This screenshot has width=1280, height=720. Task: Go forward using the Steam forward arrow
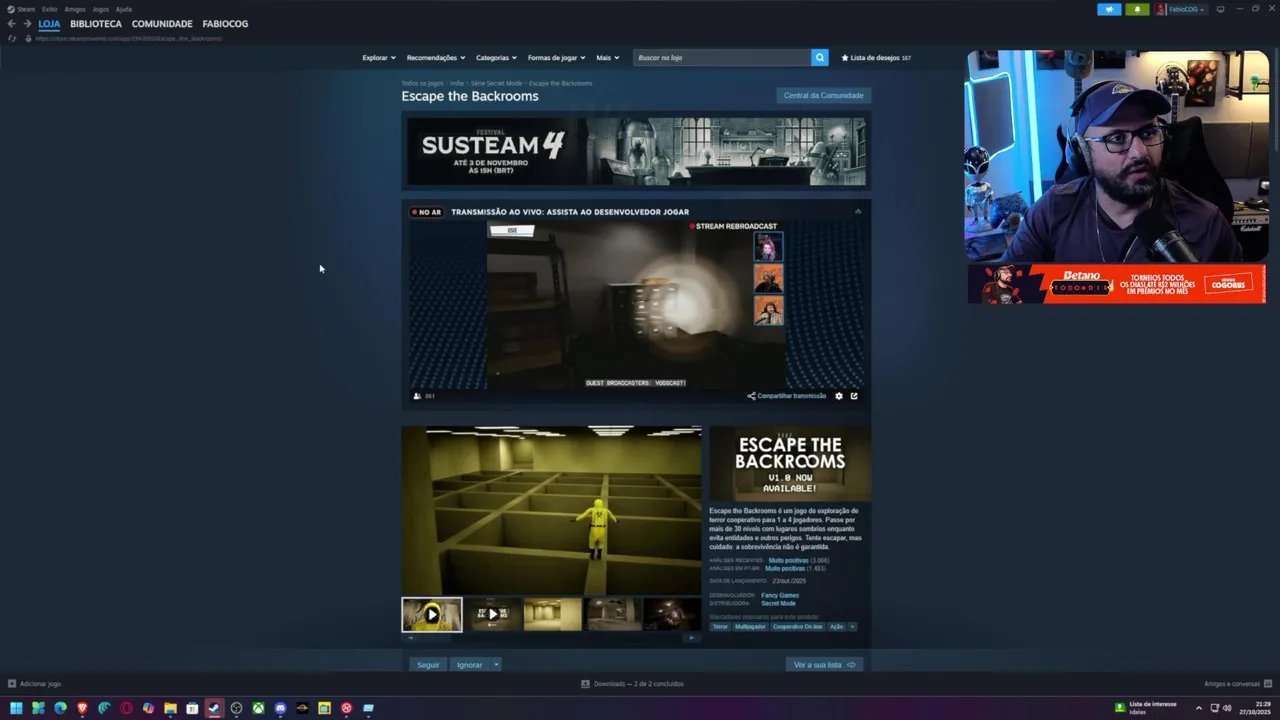(x=27, y=23)
